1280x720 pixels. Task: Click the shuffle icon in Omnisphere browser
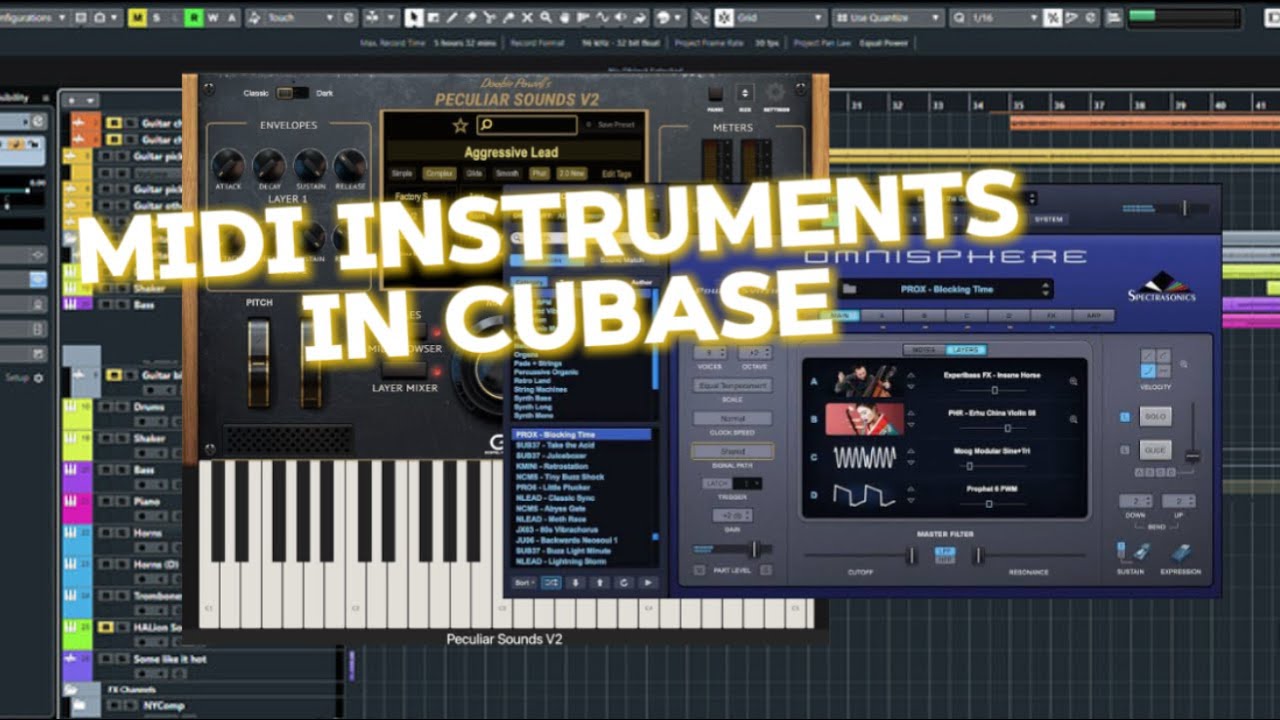click(551, 583)
